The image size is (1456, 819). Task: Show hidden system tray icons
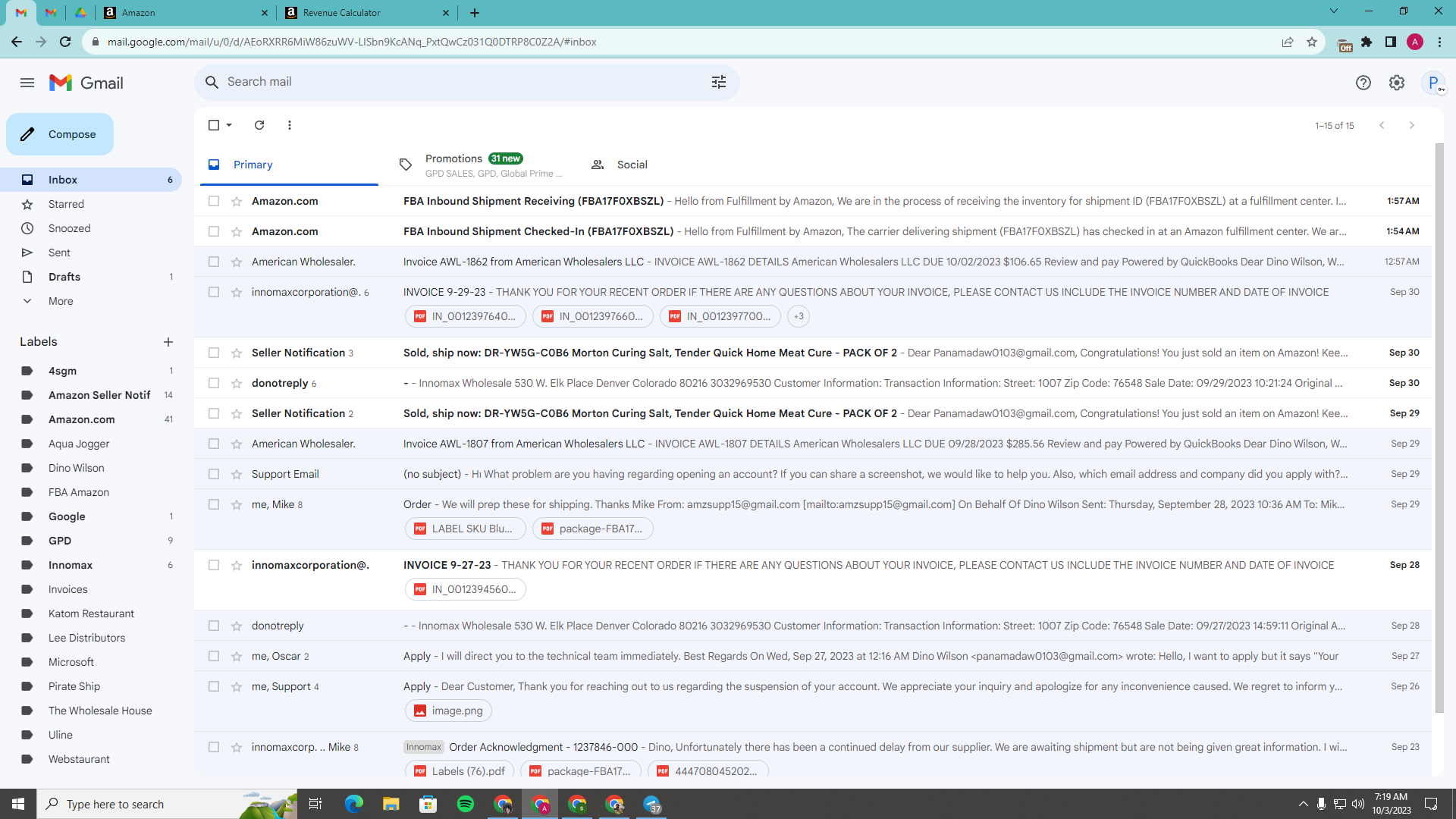coord(1303,804)
